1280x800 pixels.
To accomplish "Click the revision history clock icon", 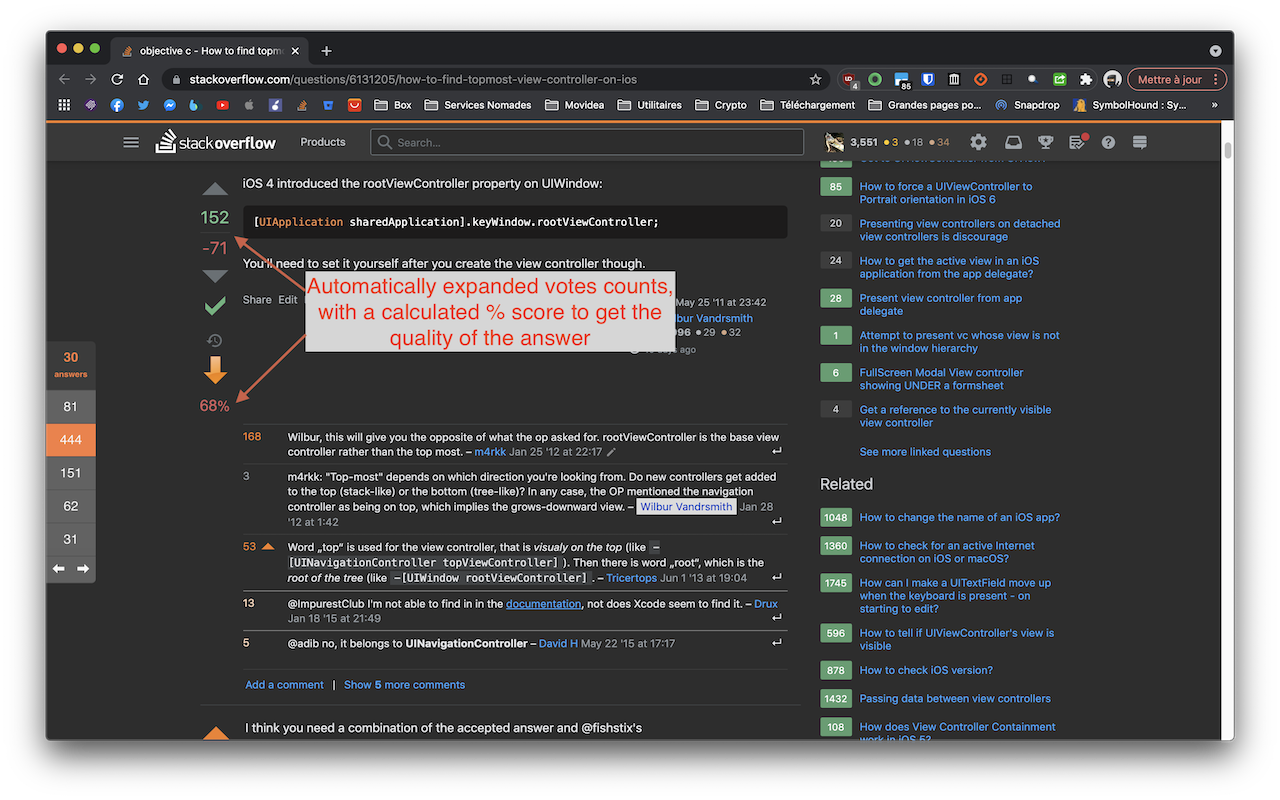I will (x=214, y=340).
